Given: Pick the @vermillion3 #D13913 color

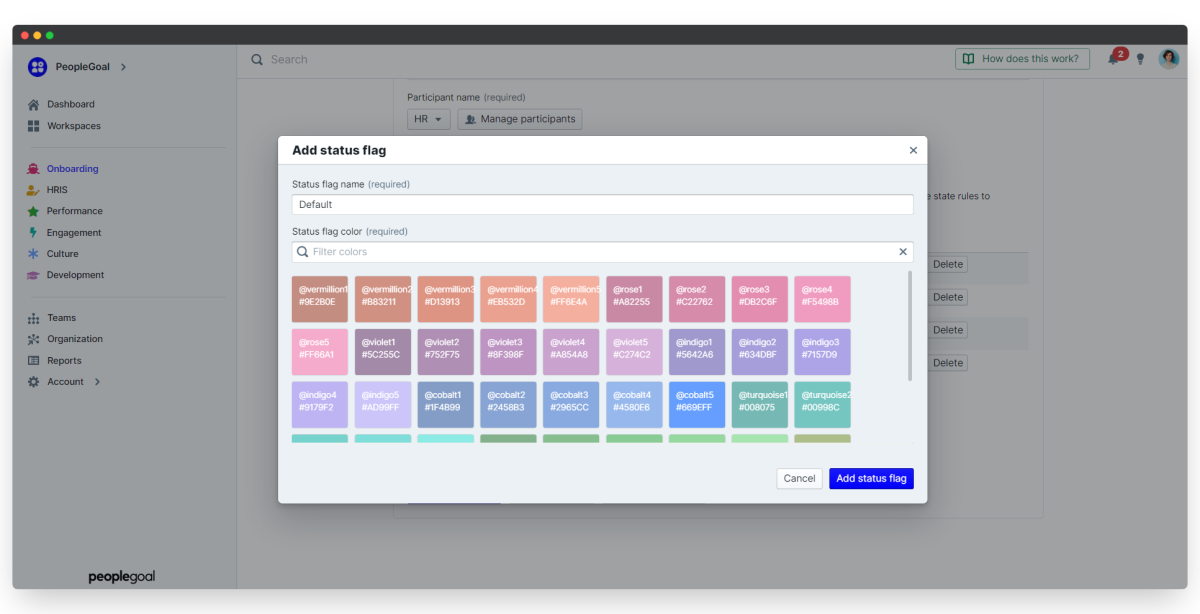Looking at the screenshot, I should pyautogui.click(x=446, y=299).
